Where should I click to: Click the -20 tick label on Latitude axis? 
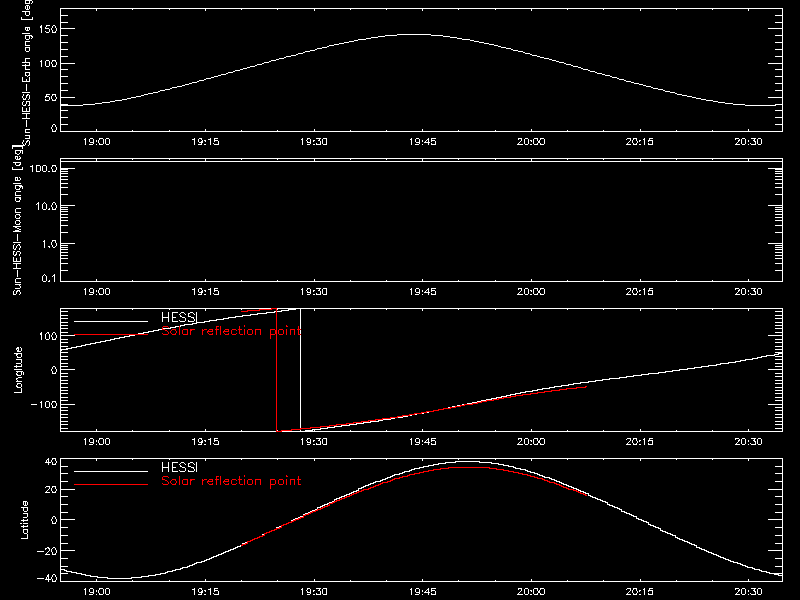47,551
